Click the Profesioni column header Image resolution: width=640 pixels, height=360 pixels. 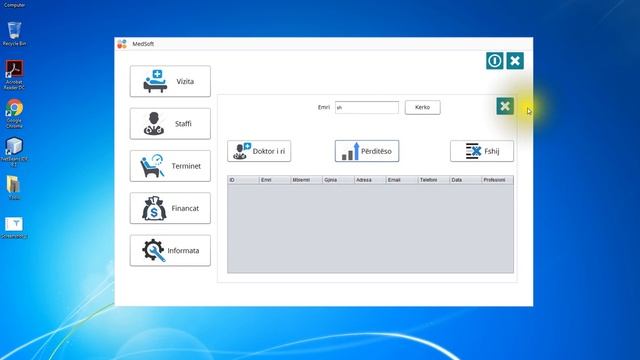coord(498,180)
